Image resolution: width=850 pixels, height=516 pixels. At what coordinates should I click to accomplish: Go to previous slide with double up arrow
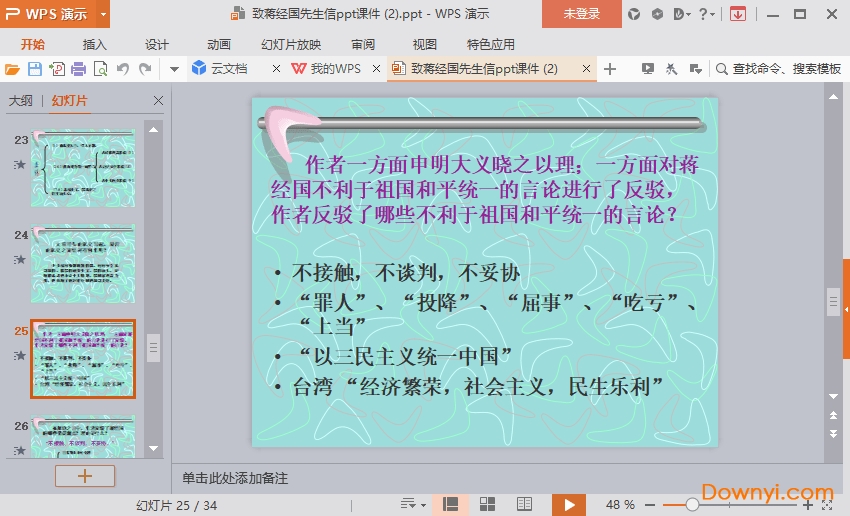(833, 415)
